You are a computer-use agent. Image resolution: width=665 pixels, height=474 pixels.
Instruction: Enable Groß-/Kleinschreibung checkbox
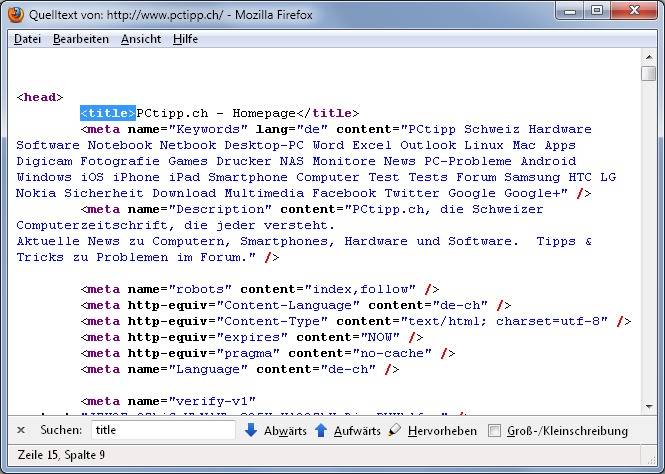click(495, 431)
